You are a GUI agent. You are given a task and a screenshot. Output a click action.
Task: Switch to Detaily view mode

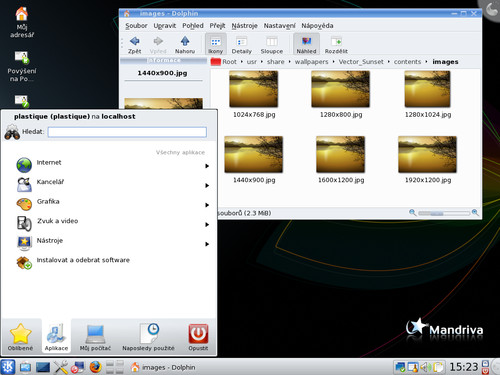coord(241,45)
